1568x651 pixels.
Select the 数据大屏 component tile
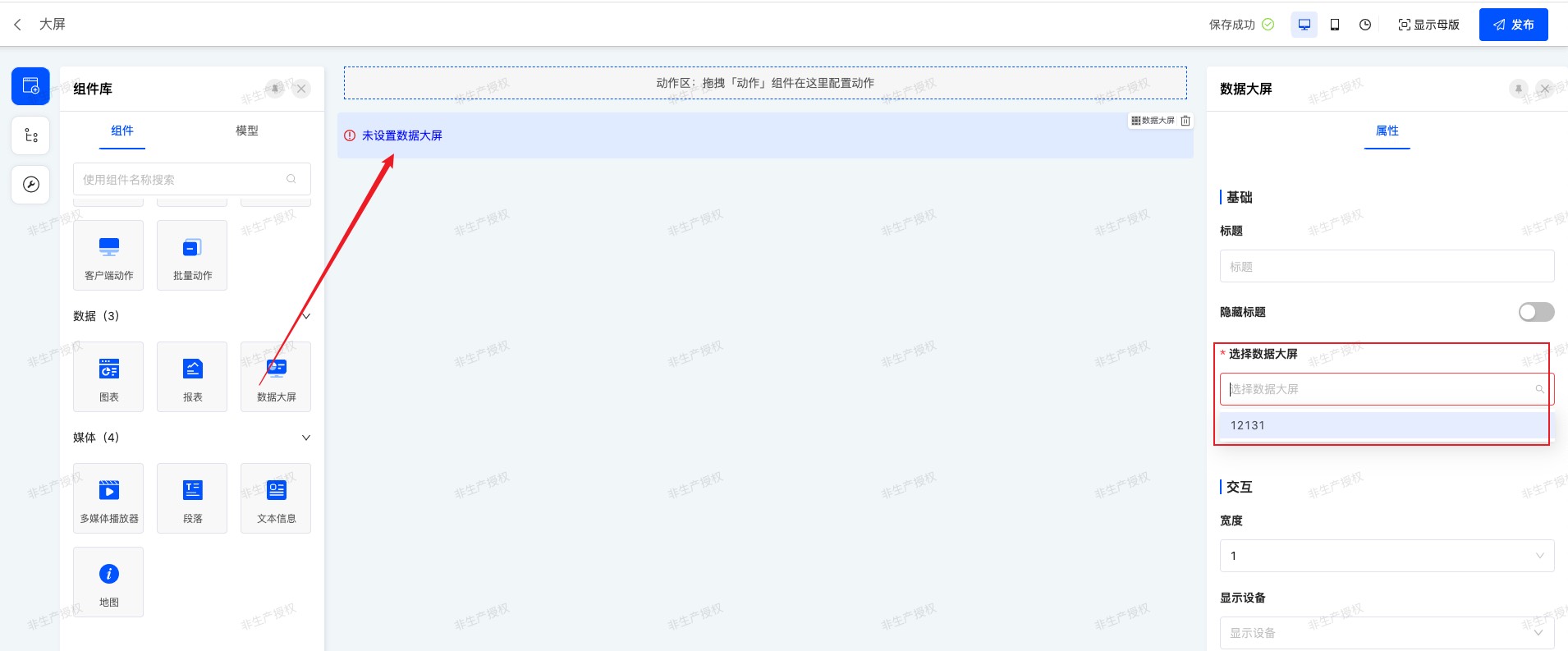tap(276, 377)
